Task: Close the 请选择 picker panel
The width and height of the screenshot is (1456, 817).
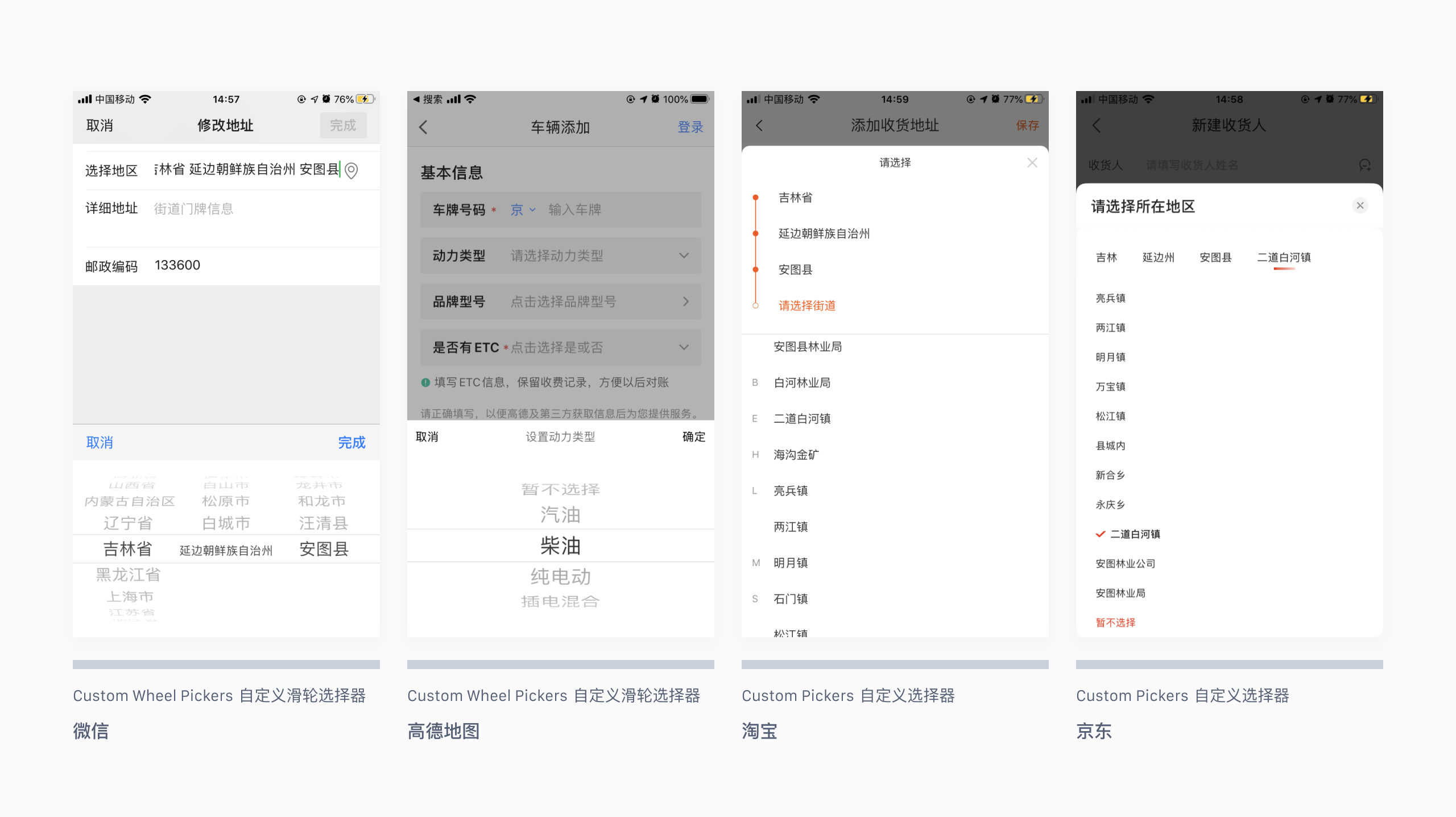Action: click(1032, 163)
